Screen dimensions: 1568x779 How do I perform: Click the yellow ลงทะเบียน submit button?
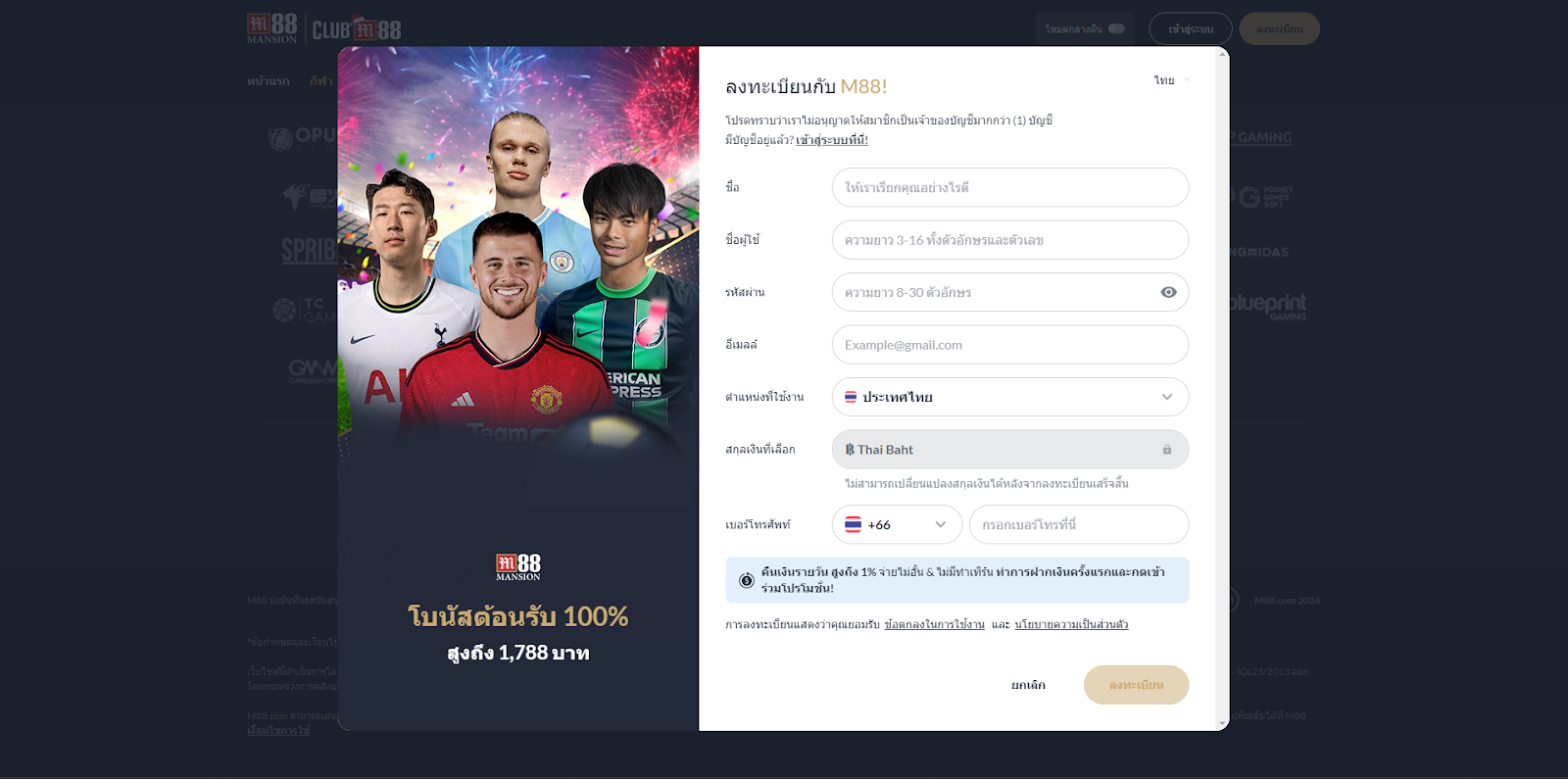click(x=1137, y=685)
